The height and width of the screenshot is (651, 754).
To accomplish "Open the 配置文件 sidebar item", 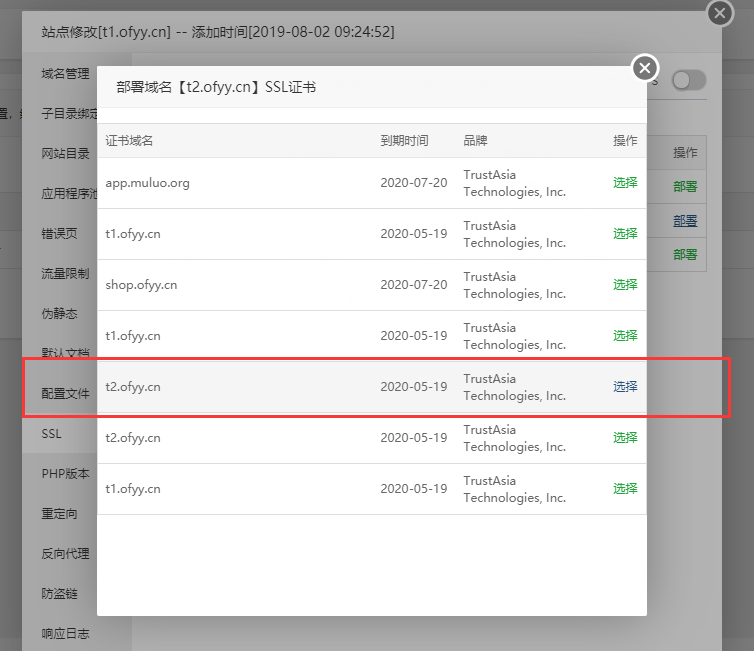I will click(x=65, y=394).
